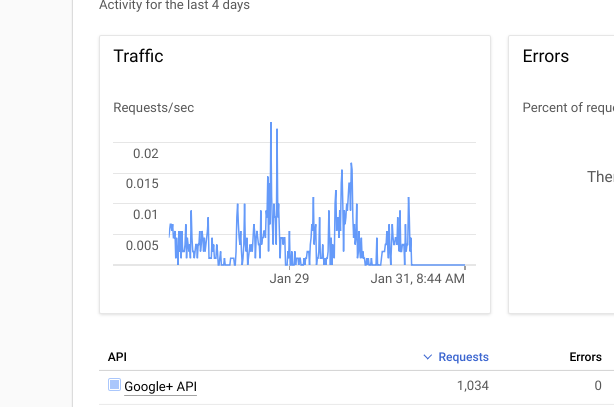Click the 0.01 axis value

145,214
